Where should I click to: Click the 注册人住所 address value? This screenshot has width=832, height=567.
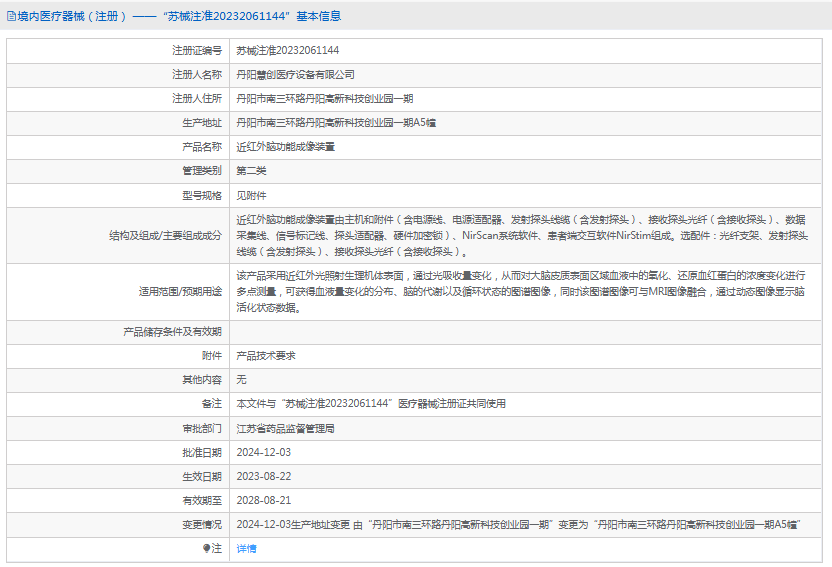325,99
